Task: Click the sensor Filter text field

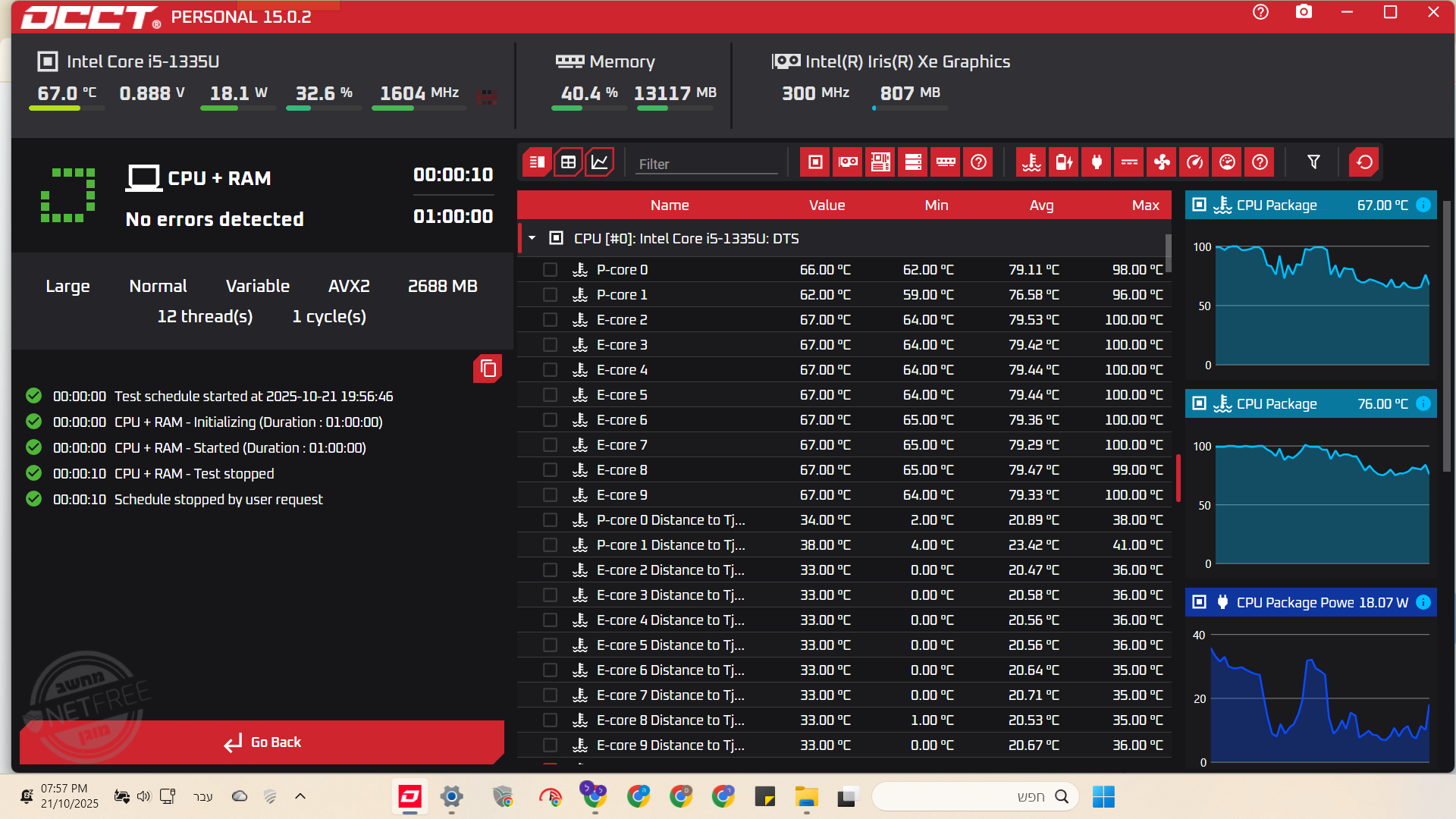Action: click(x=705, y=164)
